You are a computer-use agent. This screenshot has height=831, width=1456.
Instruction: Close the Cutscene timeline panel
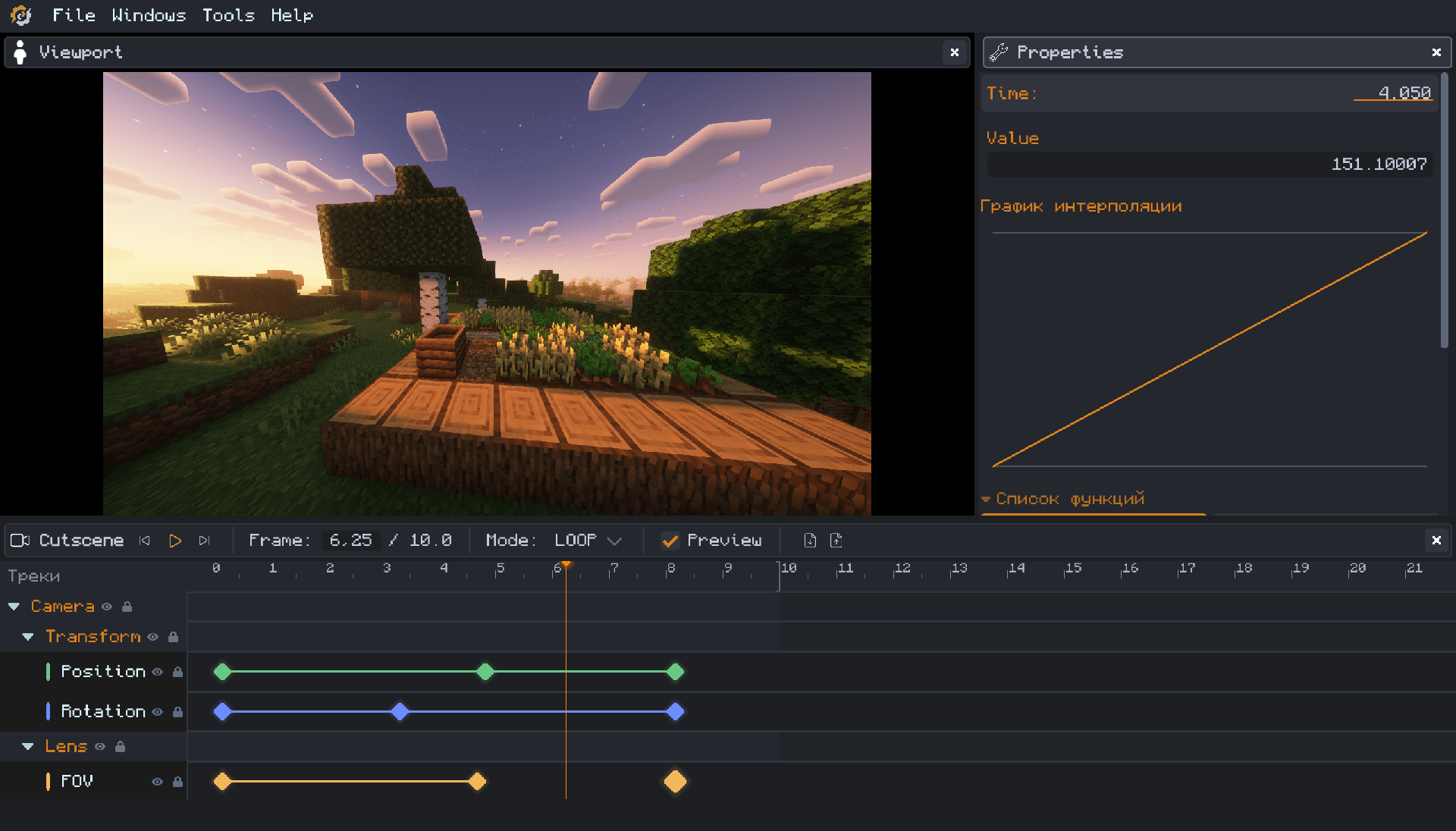[x=1436, y=540]
